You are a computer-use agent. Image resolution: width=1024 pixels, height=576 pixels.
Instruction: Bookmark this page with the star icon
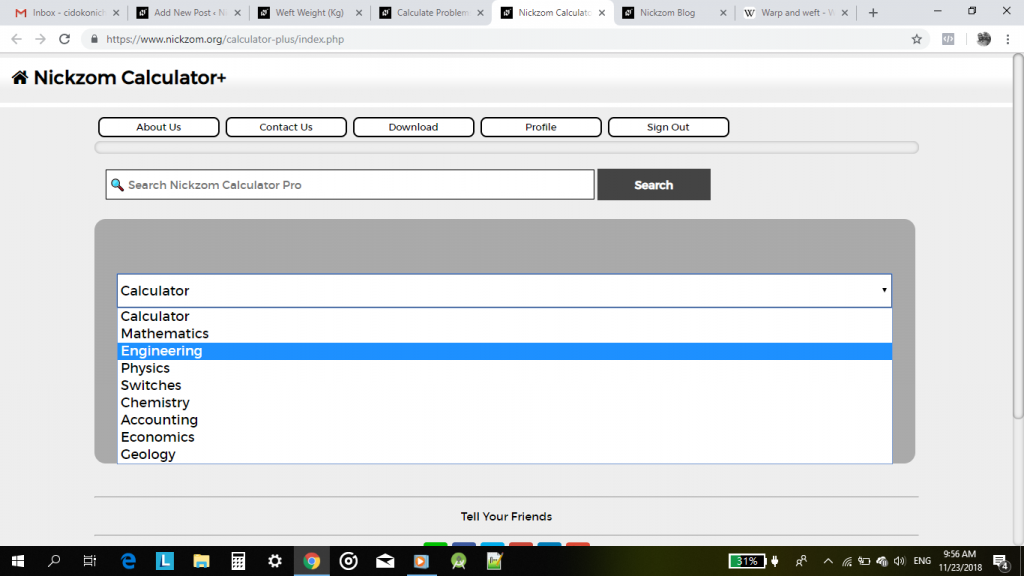click(x=916, y=39)
